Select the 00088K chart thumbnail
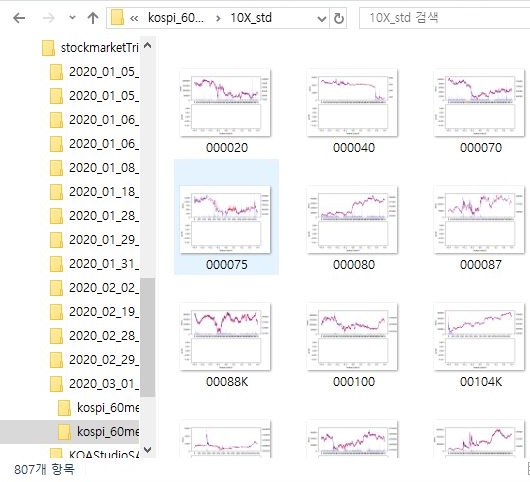530x482 pixels. [225, 337]
